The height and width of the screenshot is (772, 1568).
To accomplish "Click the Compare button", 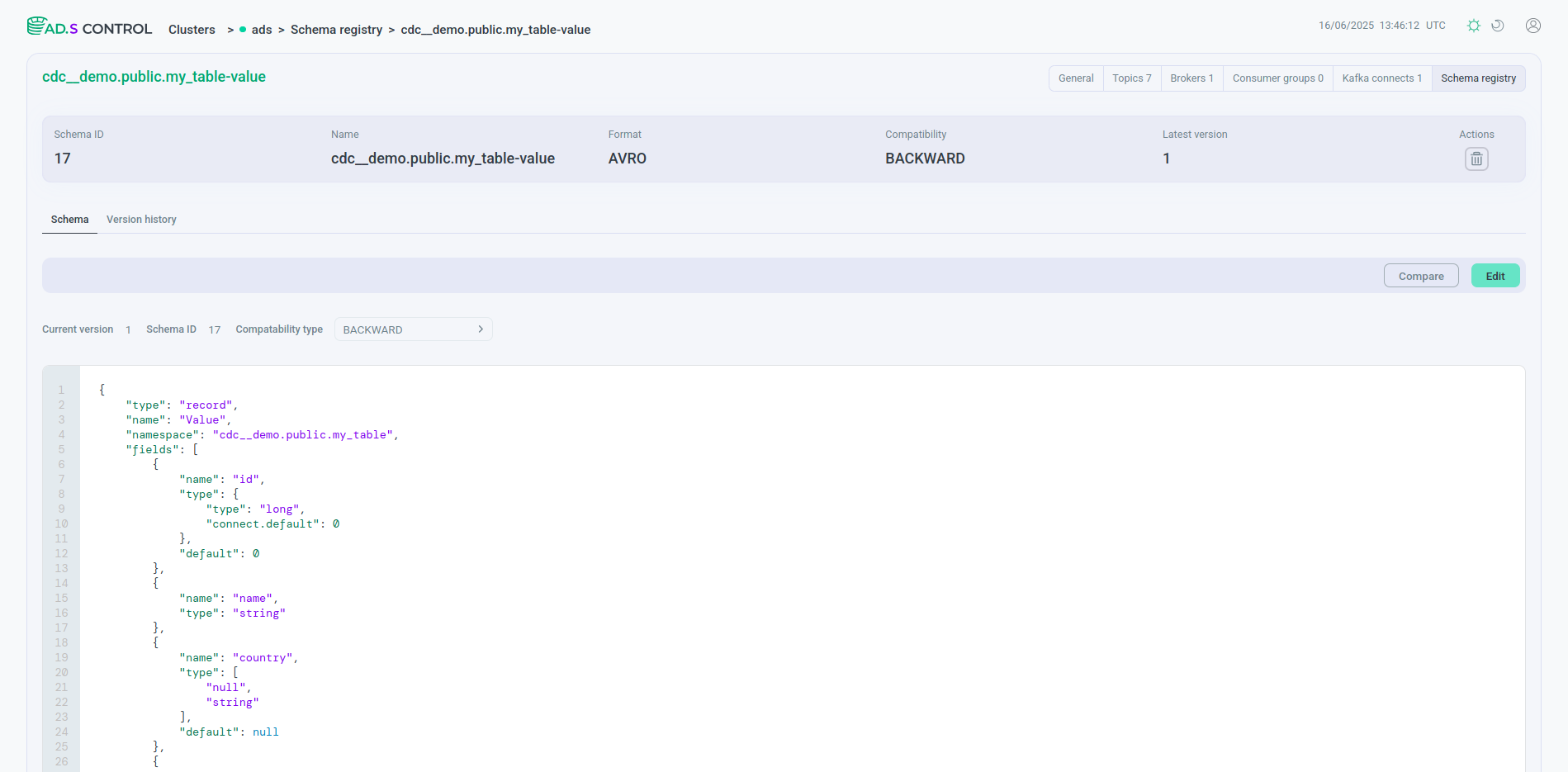I will 1421,276.
